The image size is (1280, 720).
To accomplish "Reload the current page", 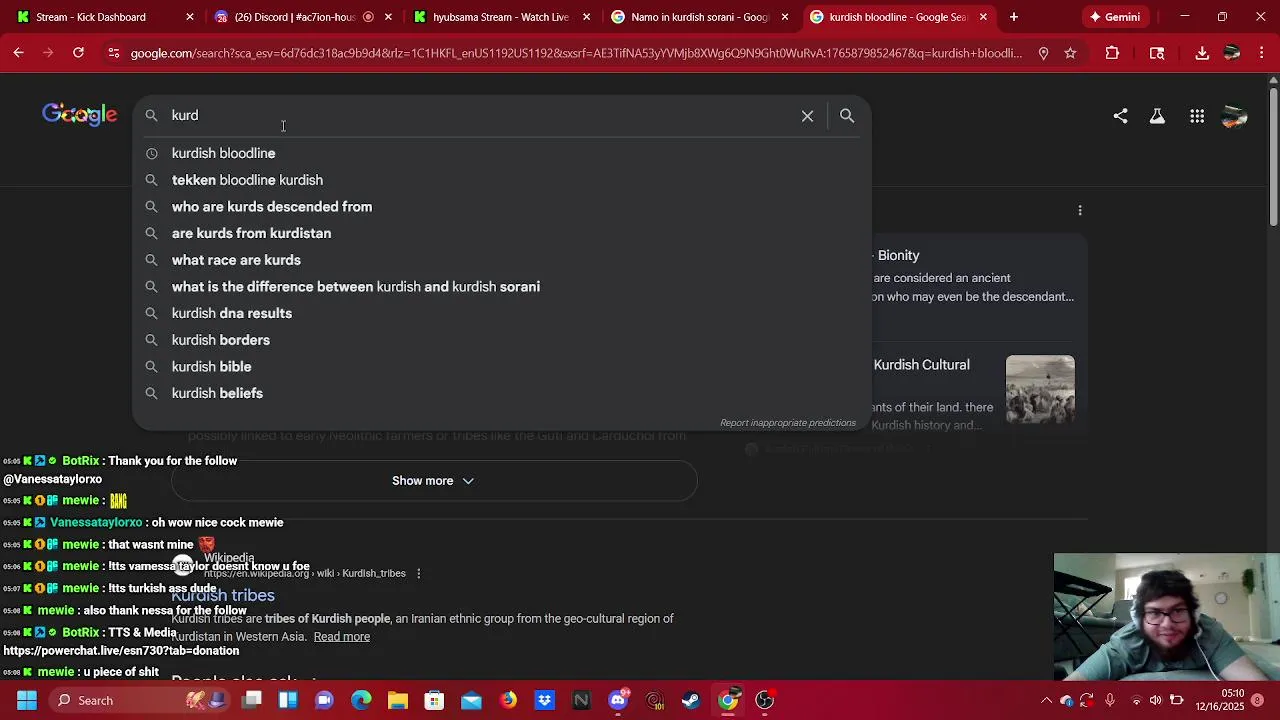I will click(x=78, y=53).
